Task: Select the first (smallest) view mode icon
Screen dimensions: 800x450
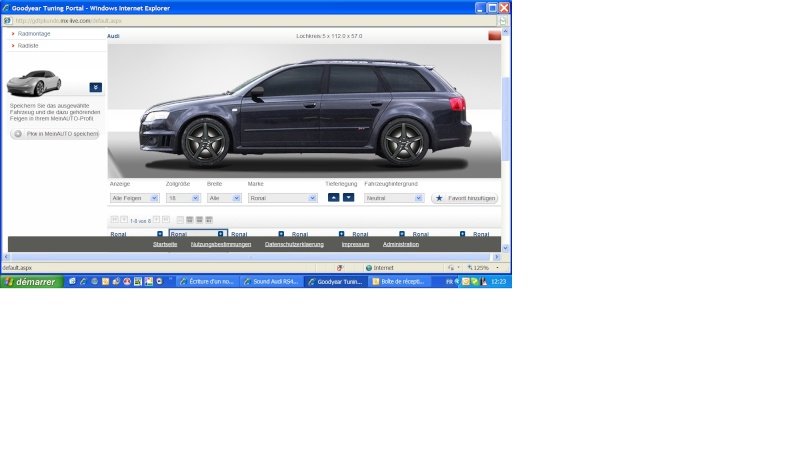Action: click(x=180, y=220)
